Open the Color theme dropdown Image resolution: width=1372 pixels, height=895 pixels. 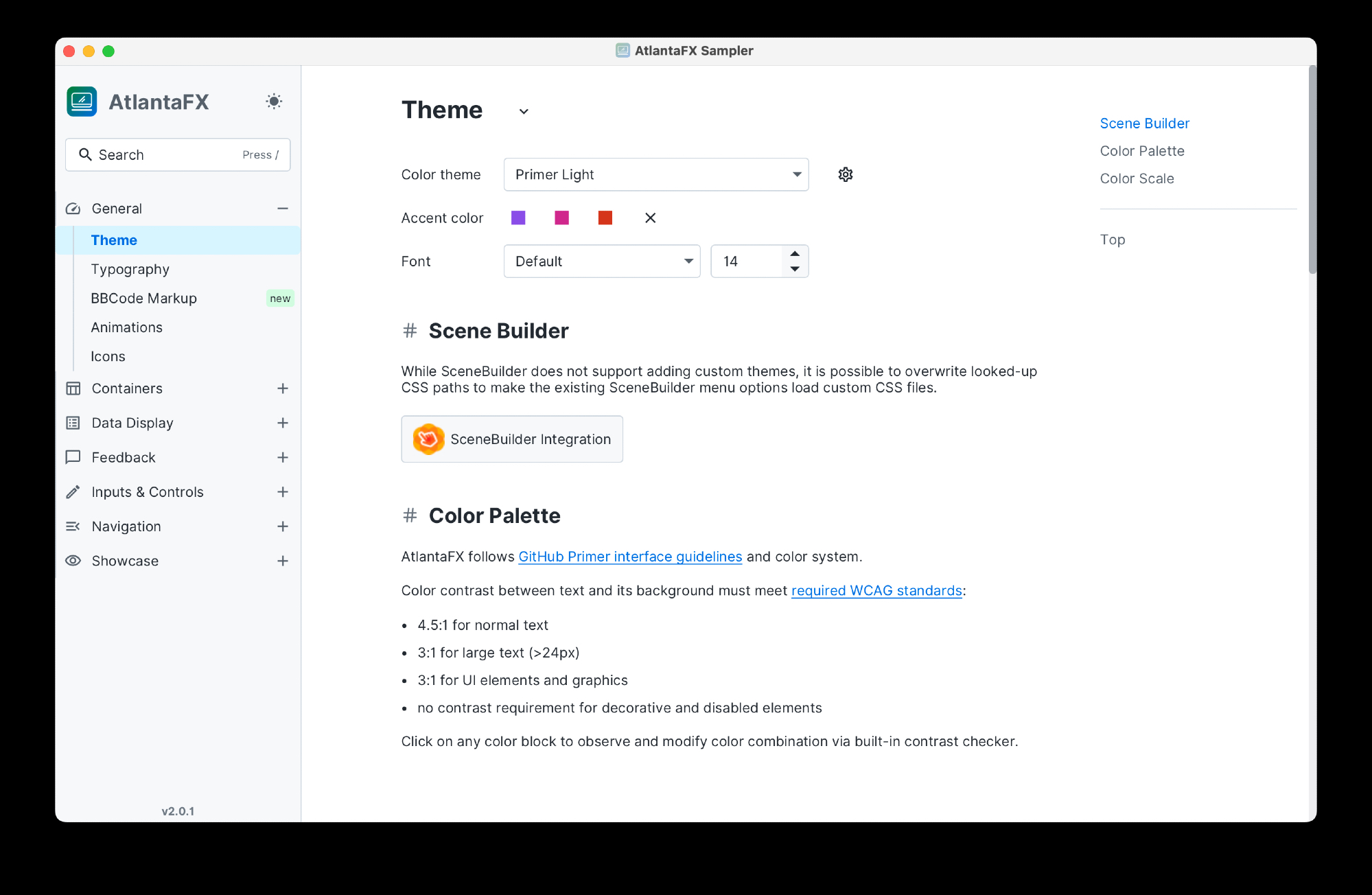pyautogui.click(x=655, y=174)
